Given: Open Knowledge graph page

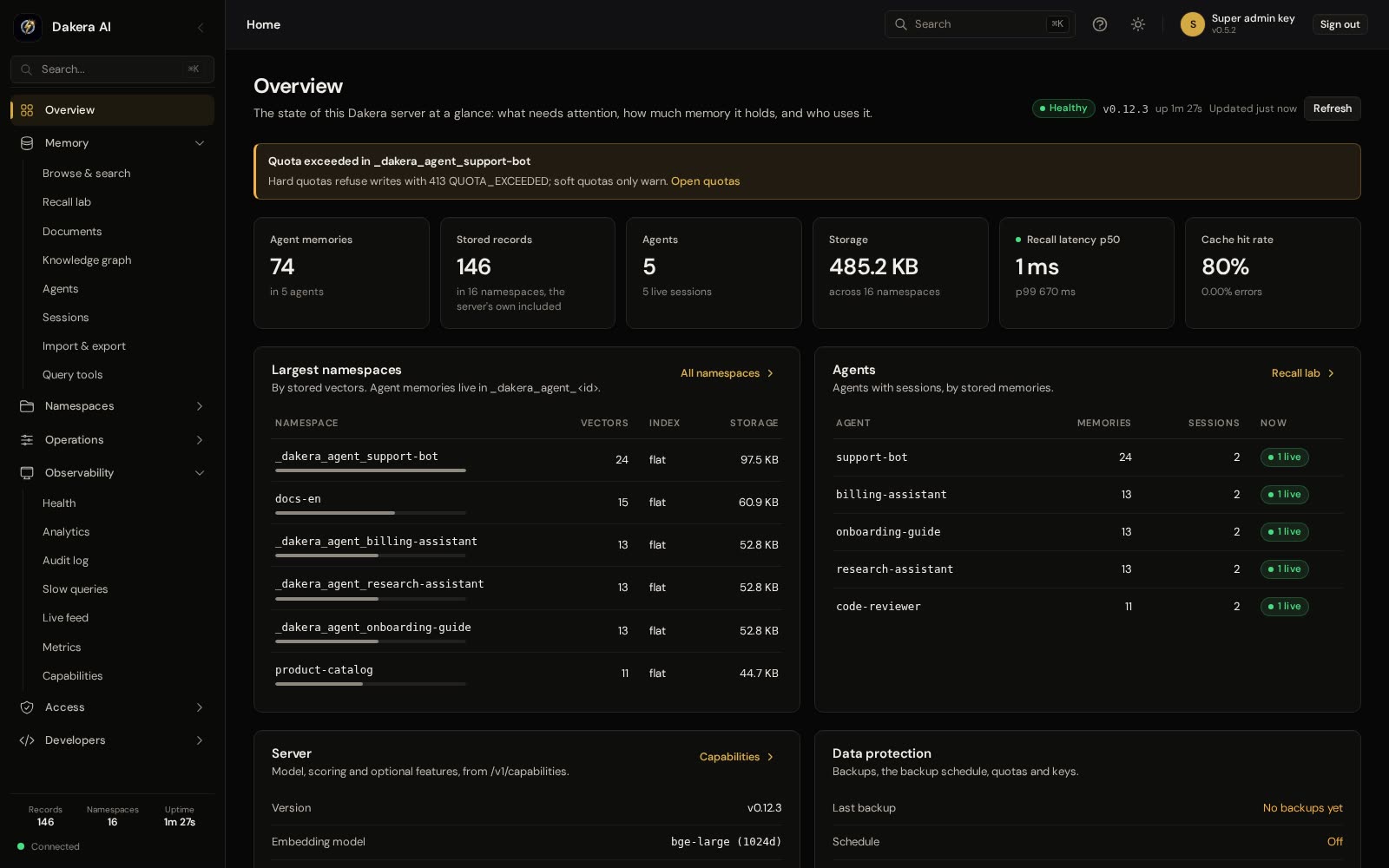Looking at the screenshot, I should (87, 260).
